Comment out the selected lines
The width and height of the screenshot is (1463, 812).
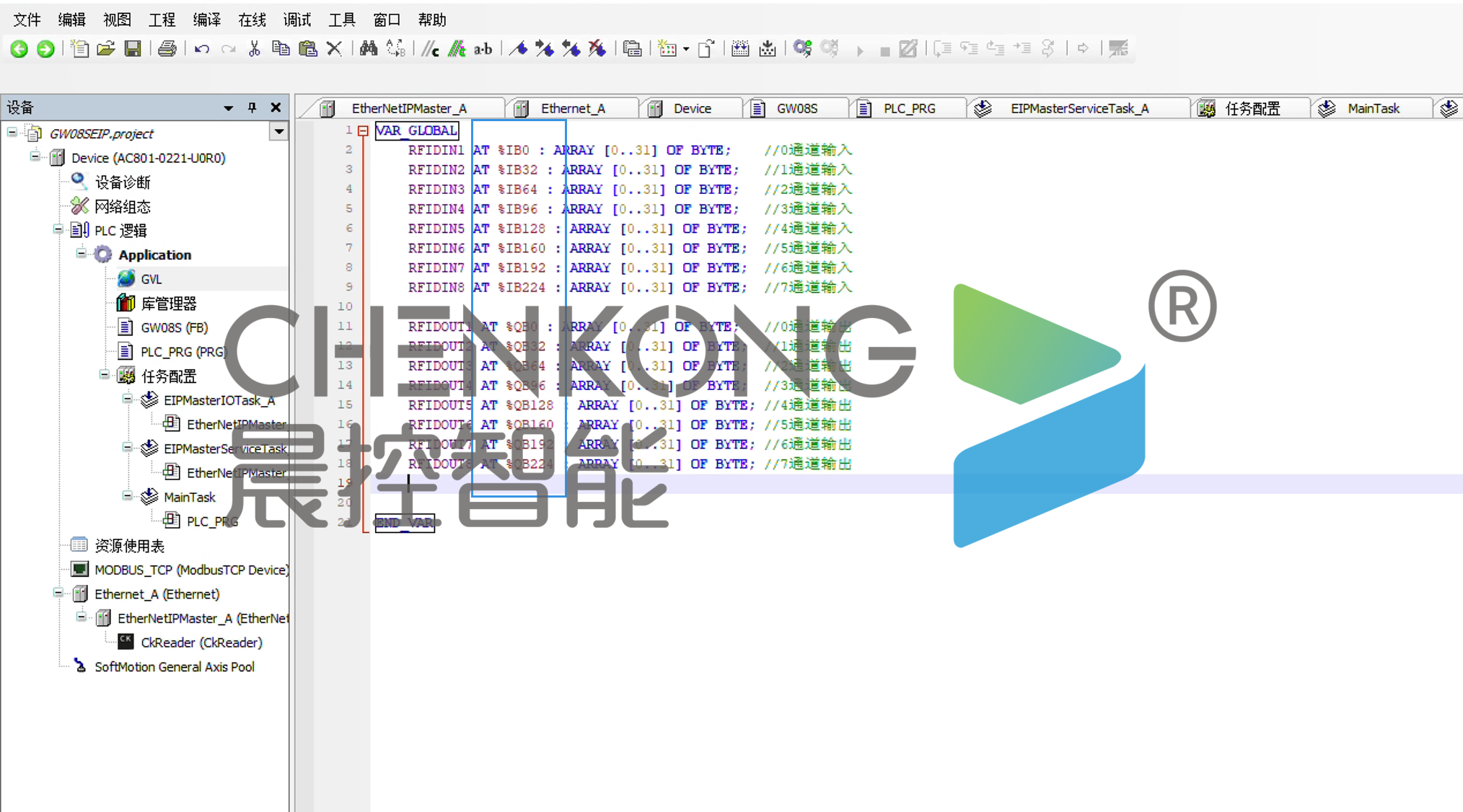click(431, 48)
